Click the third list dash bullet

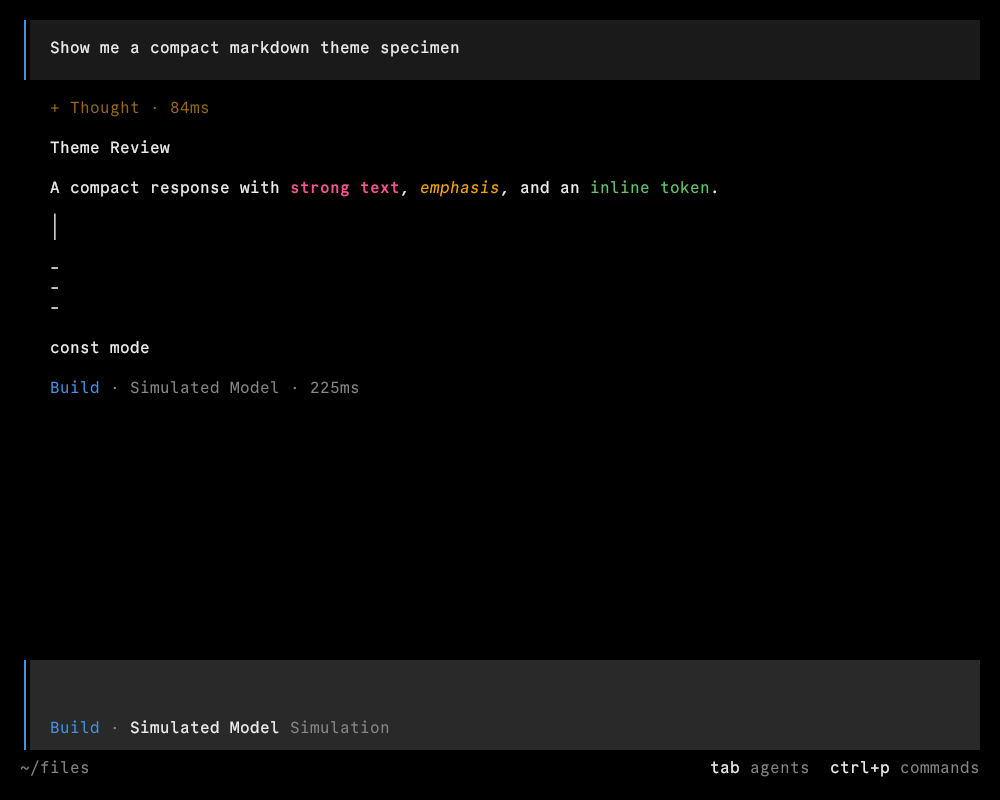click(x=55, y=307)
